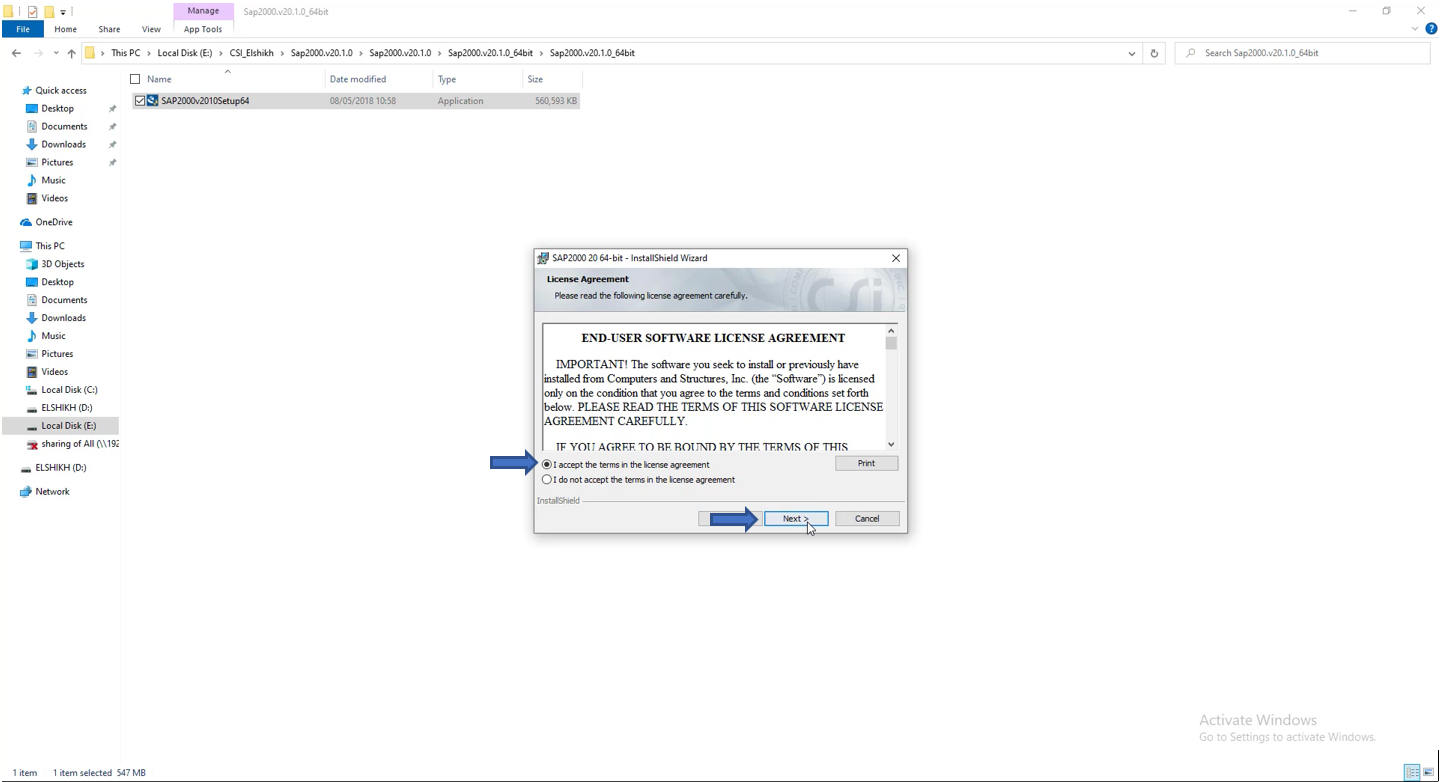Expand the chevron after This PC breadcrumb
This screenshot has width=1441, height=782.
pos(149,53)
